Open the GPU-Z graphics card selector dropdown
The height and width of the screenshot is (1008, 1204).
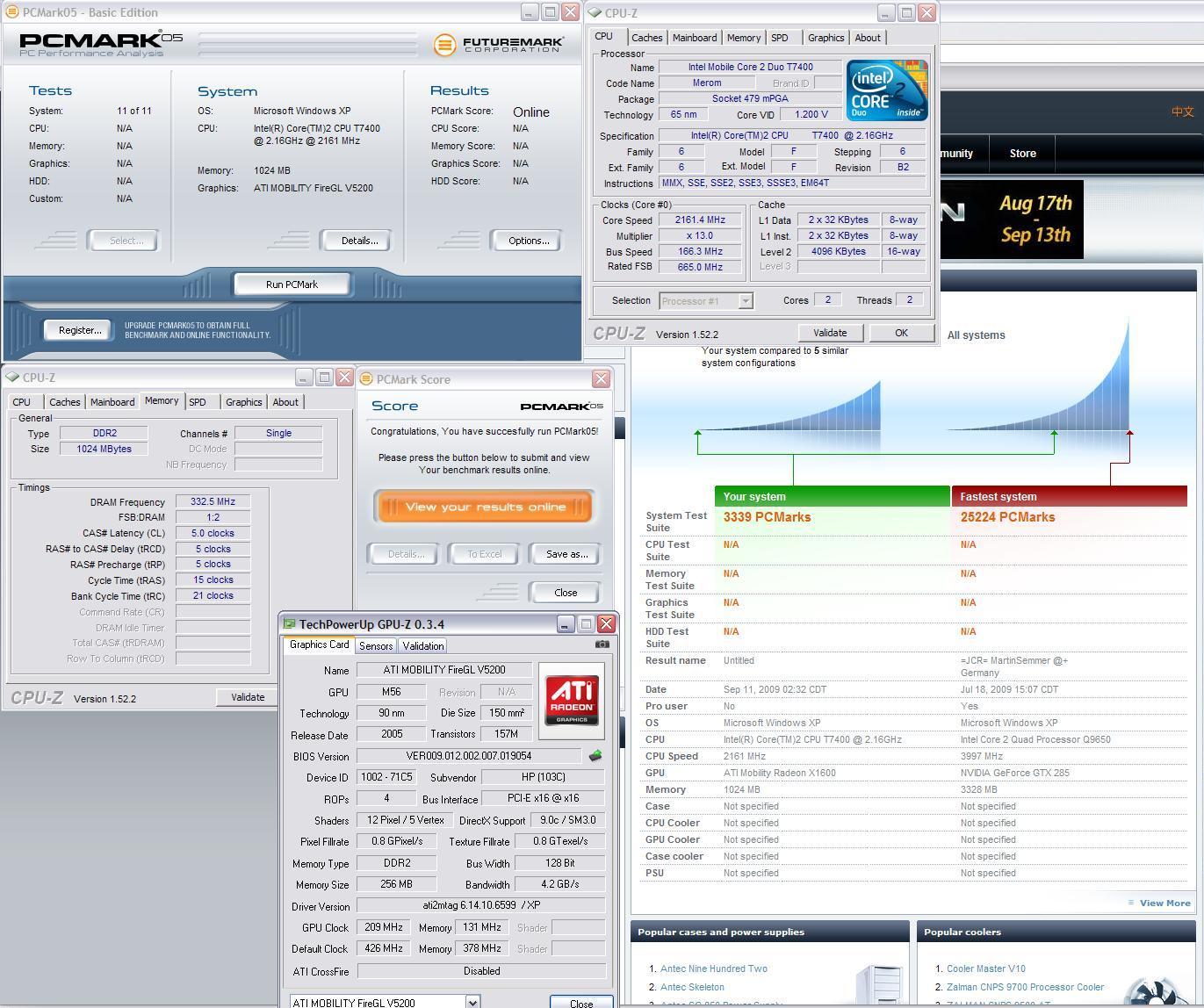point(472,1002)
